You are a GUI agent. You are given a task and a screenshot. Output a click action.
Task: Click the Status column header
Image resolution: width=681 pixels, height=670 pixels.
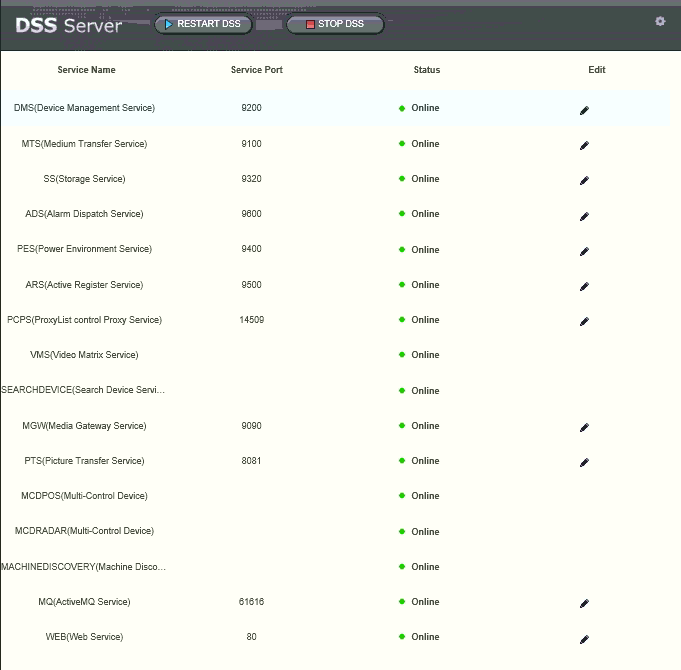tap(427, 70)
